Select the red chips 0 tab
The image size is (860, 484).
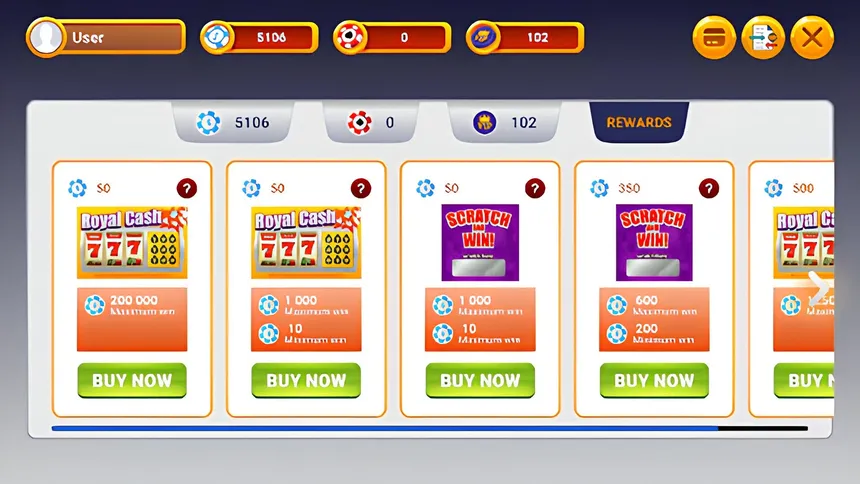coord(371,122)
